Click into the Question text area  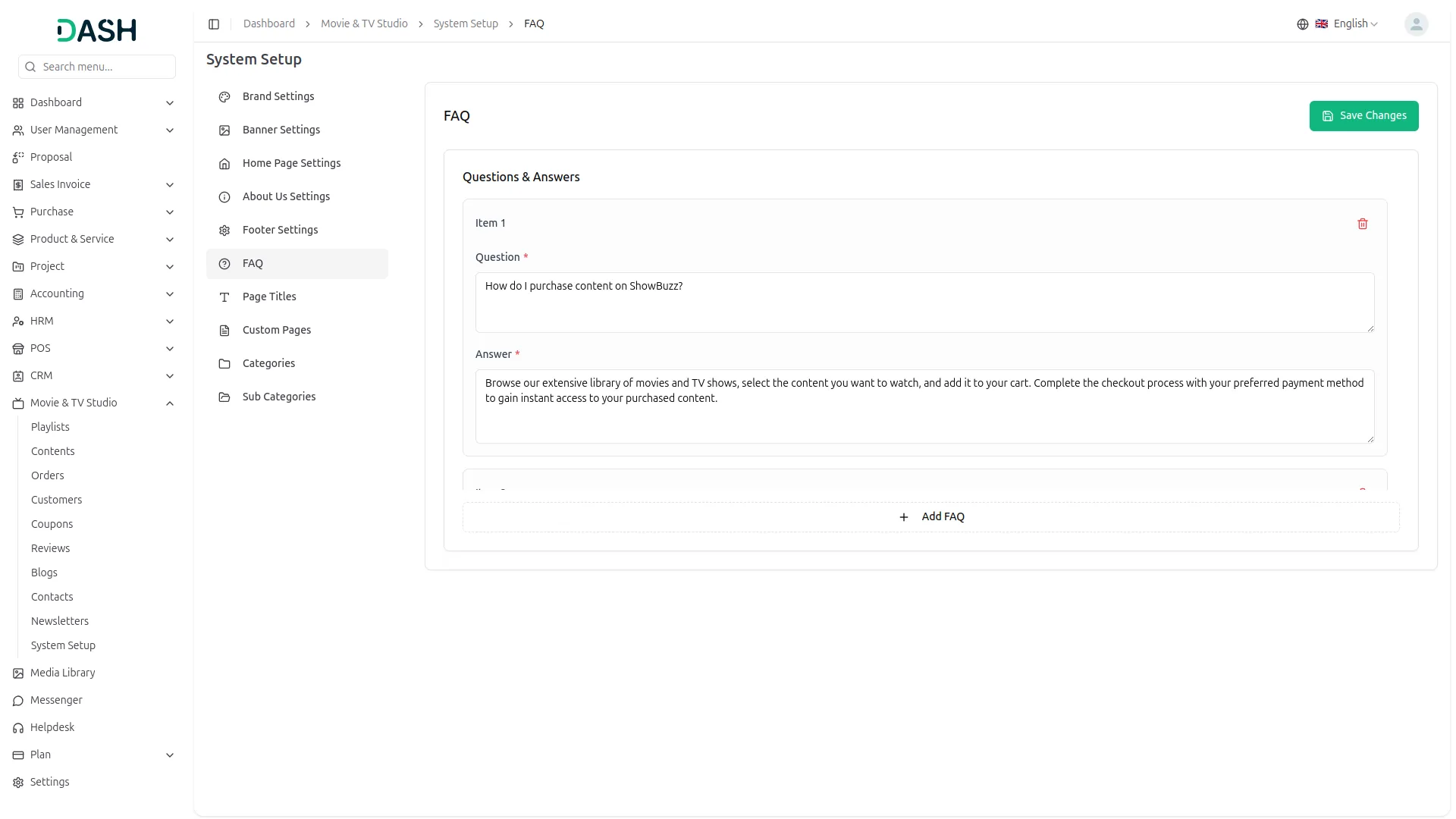pyautogui.click(x=924, y=303)
